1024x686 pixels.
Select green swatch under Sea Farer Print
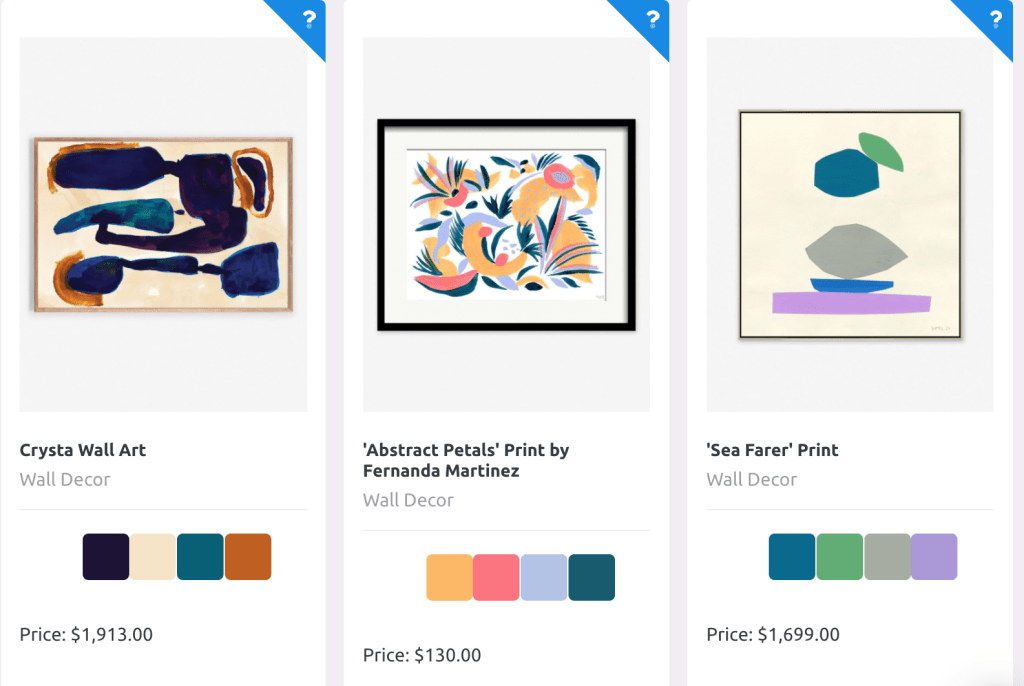click(839, 557)
